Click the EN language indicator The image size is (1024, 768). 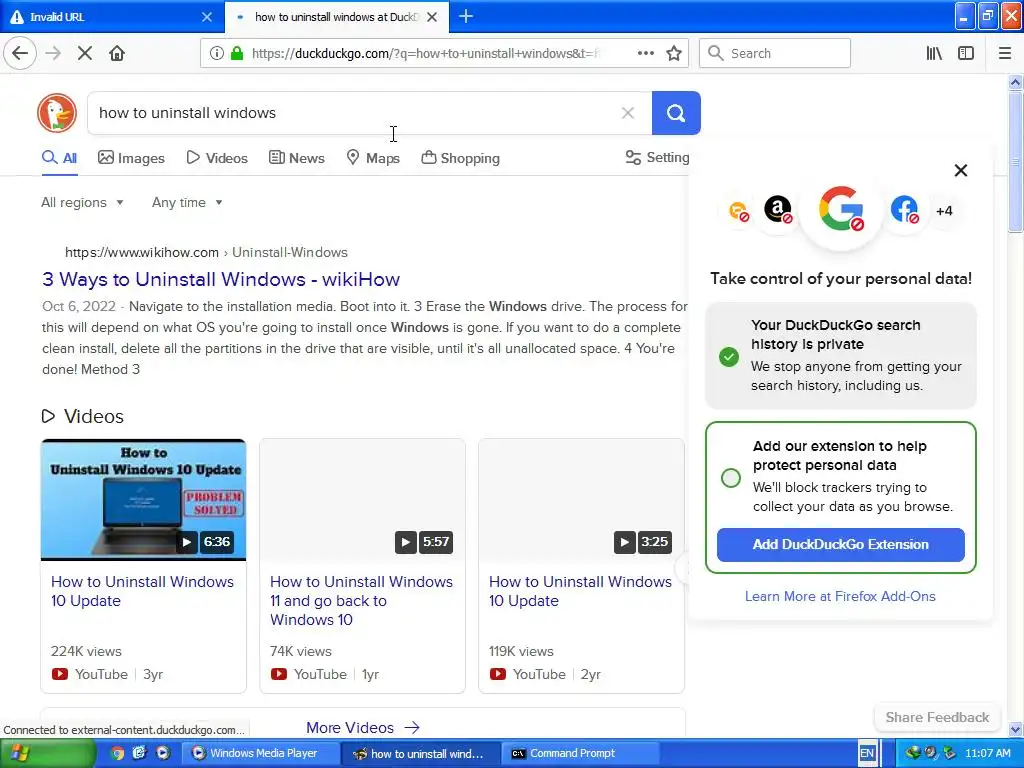point(867,754)
